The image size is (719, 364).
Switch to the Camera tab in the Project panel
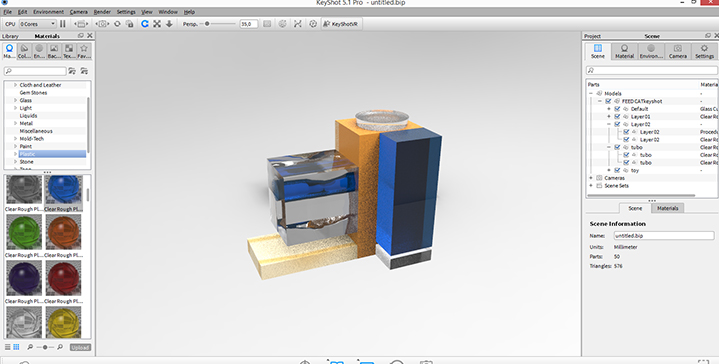click(x=678, y=51)
